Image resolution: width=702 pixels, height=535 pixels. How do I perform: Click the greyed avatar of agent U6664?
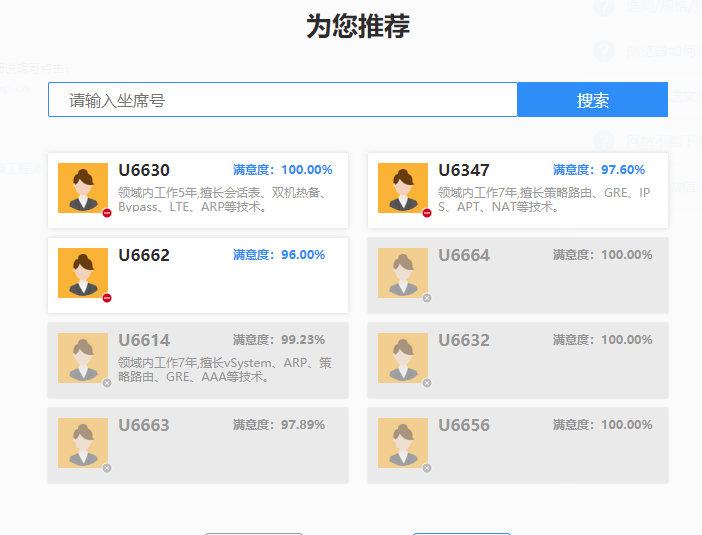pyautogui.click(x=403, y=272)
